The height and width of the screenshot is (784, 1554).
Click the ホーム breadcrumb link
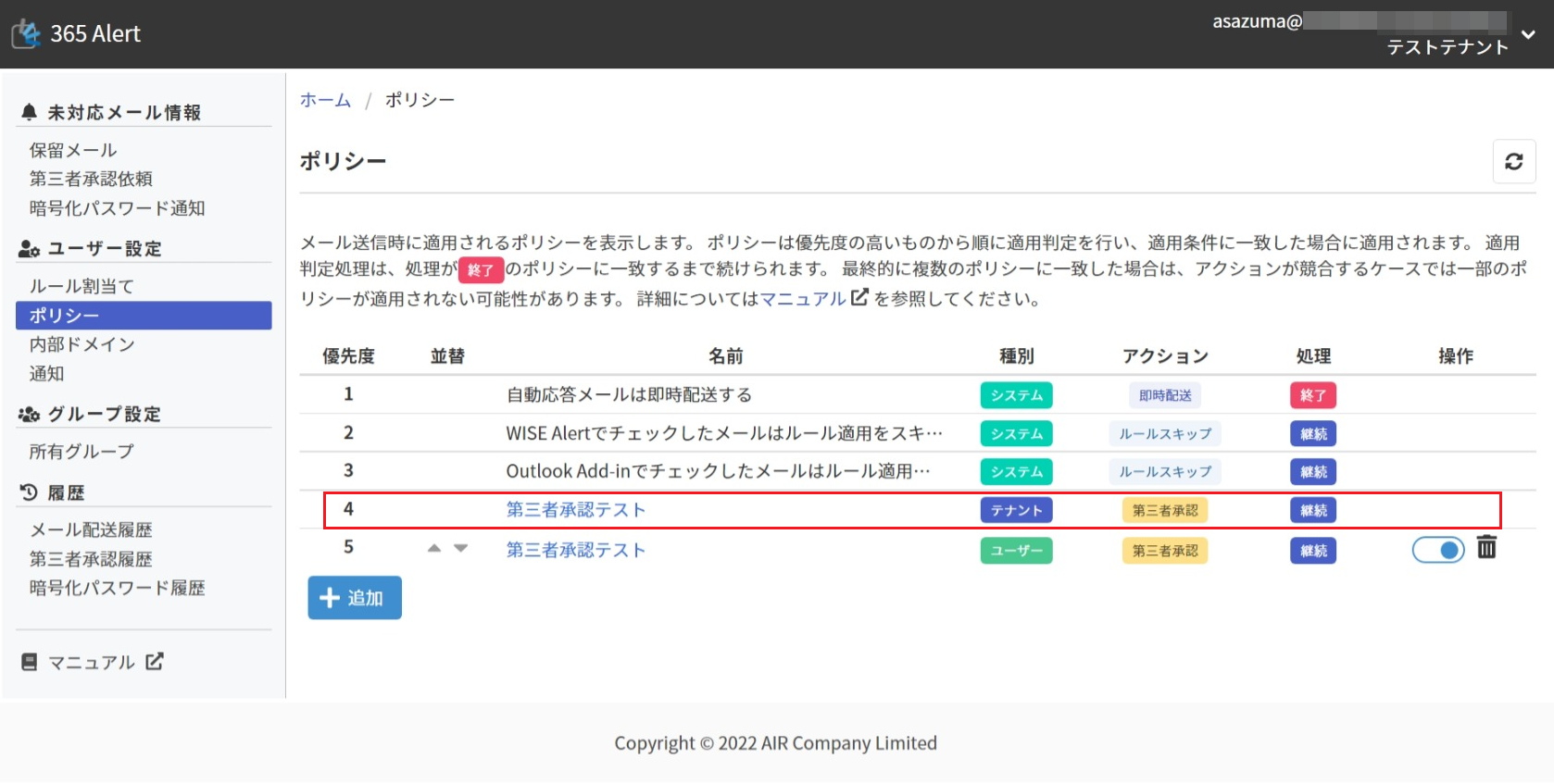click(325, 100)
